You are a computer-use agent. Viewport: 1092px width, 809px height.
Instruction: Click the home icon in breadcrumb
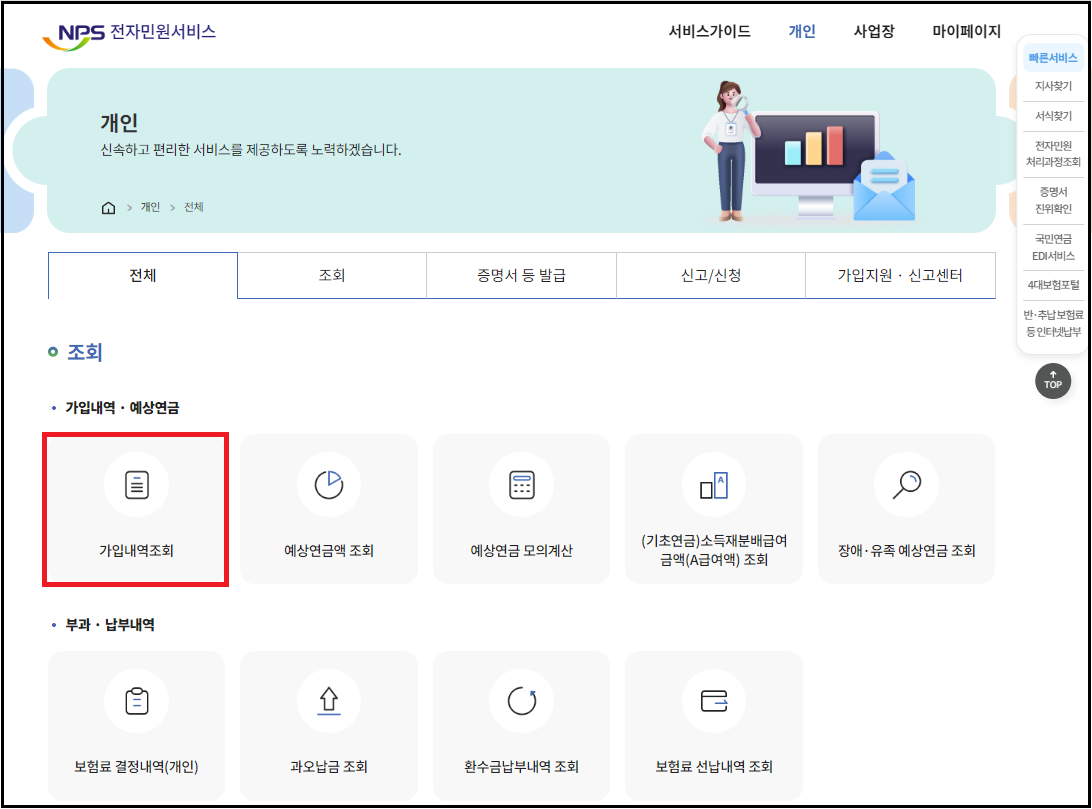click(x=109, y=207)
